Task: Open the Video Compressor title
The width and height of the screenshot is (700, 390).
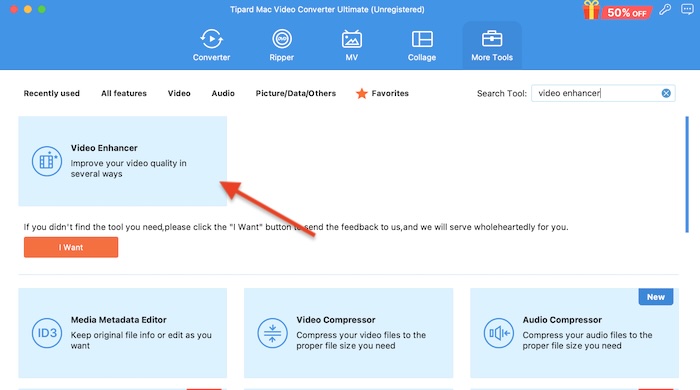Action: pos(336,319)
